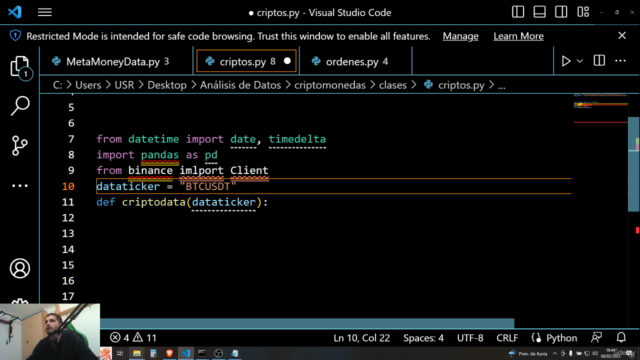The image size is (640, 360).
Task: Click the Learn More link
Action: pyautogui.click(x=518, y=36)
